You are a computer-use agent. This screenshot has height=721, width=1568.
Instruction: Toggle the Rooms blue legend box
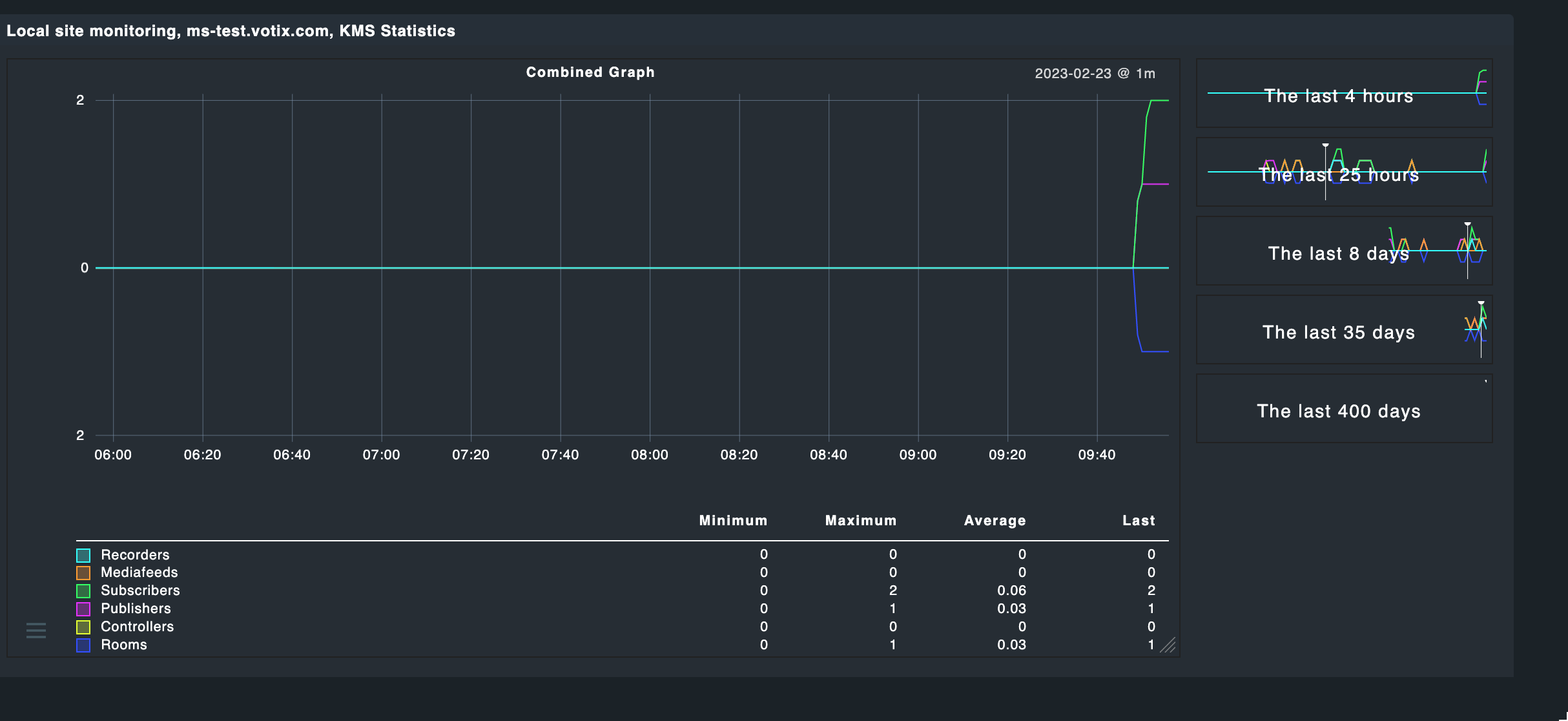pos(83,645)
